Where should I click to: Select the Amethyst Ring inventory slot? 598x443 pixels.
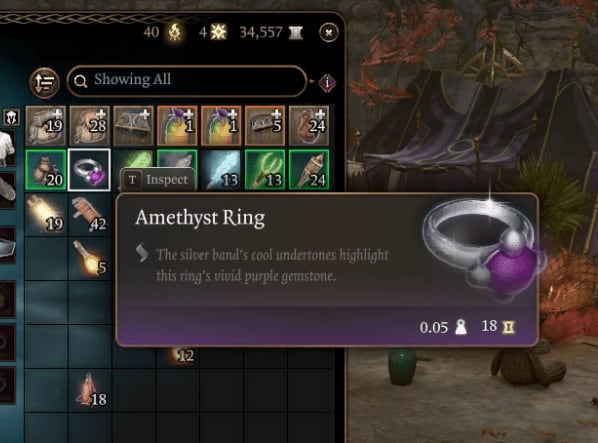[x=89, y=170]
